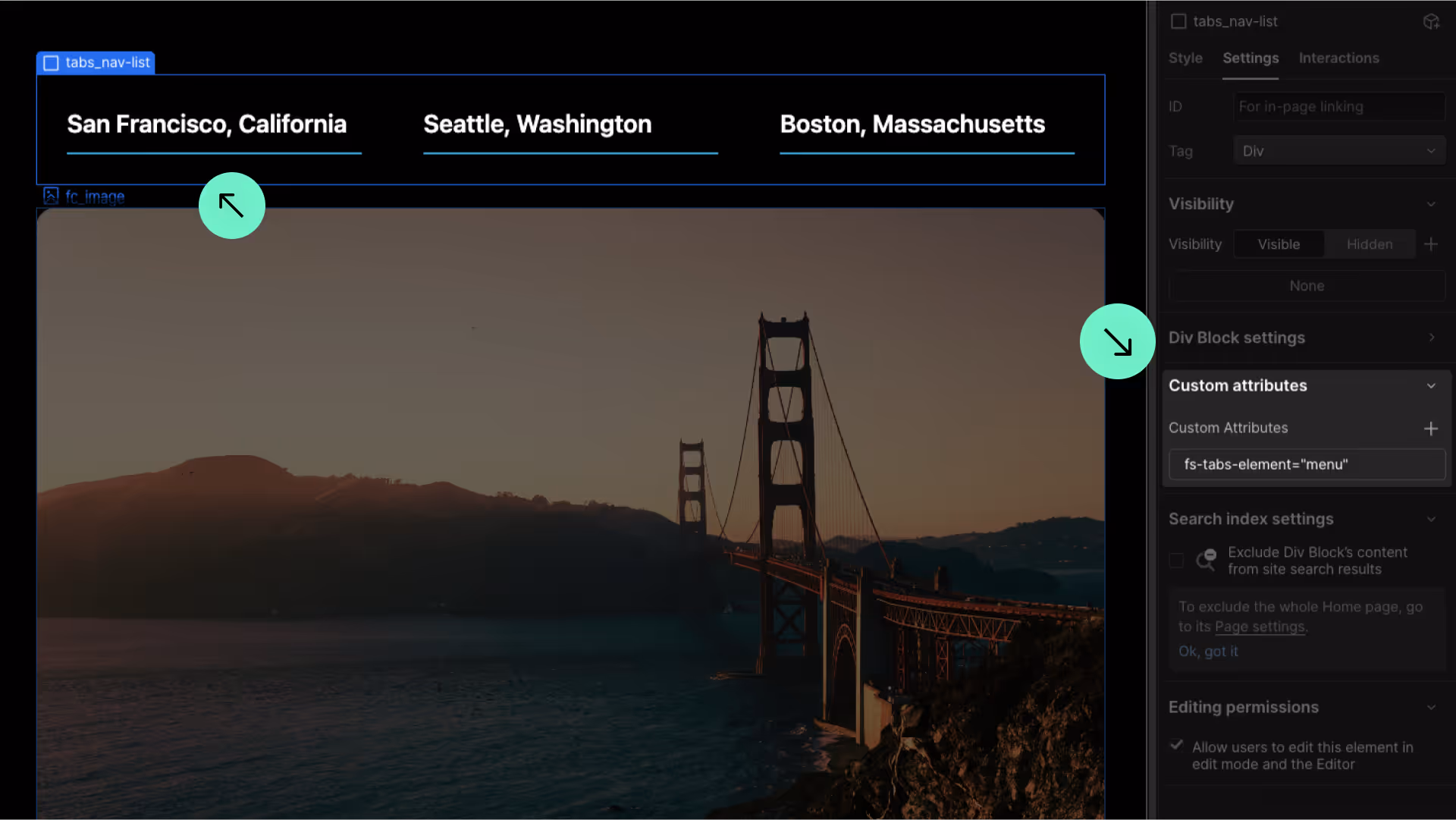Click the tabs_nav-list selection label on canvas
Screen dimensions: 1456x820
click(x=96, y=63)
